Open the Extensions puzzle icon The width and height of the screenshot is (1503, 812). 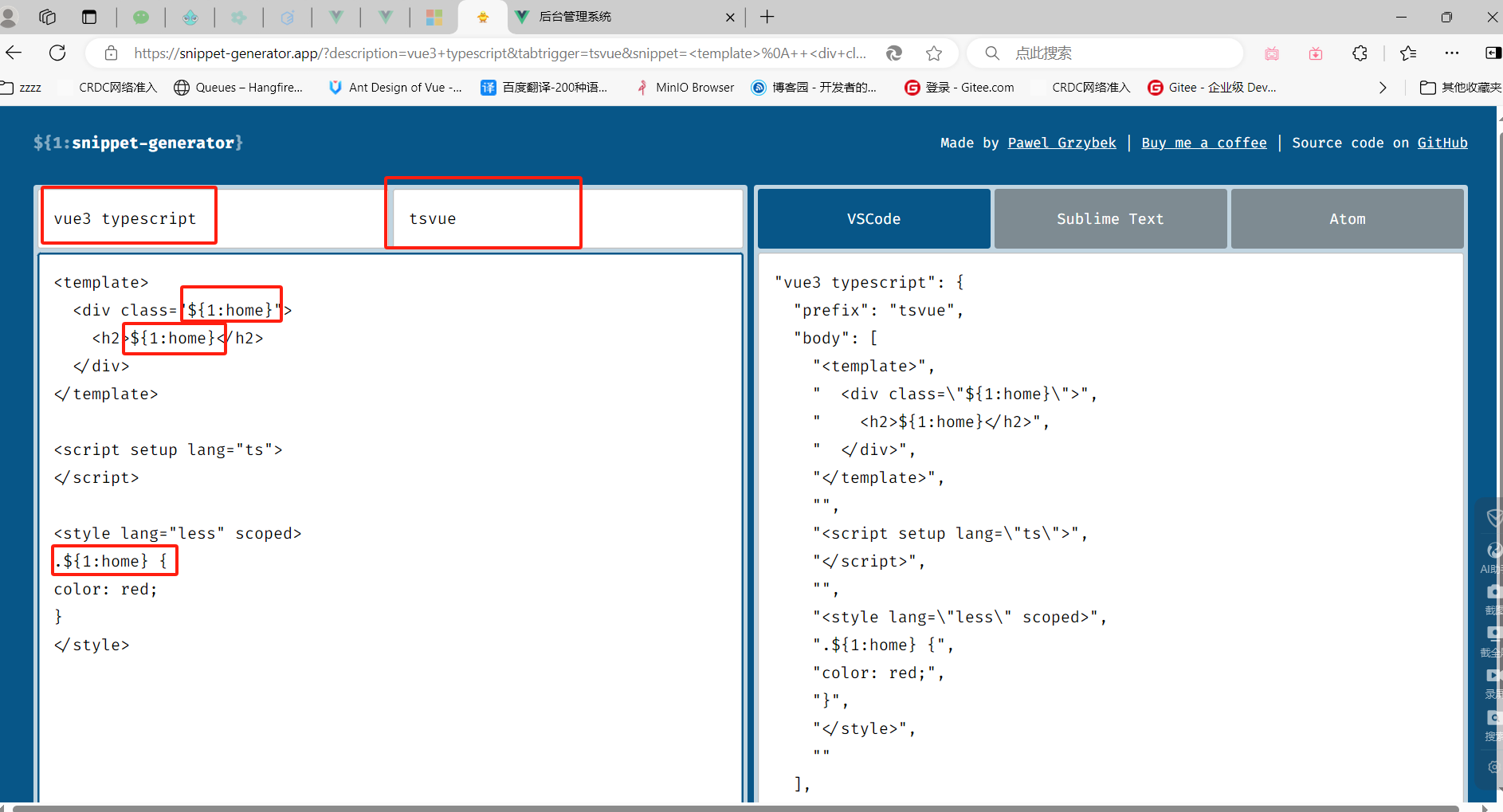pyautogui.click(x=1360, y=53)
